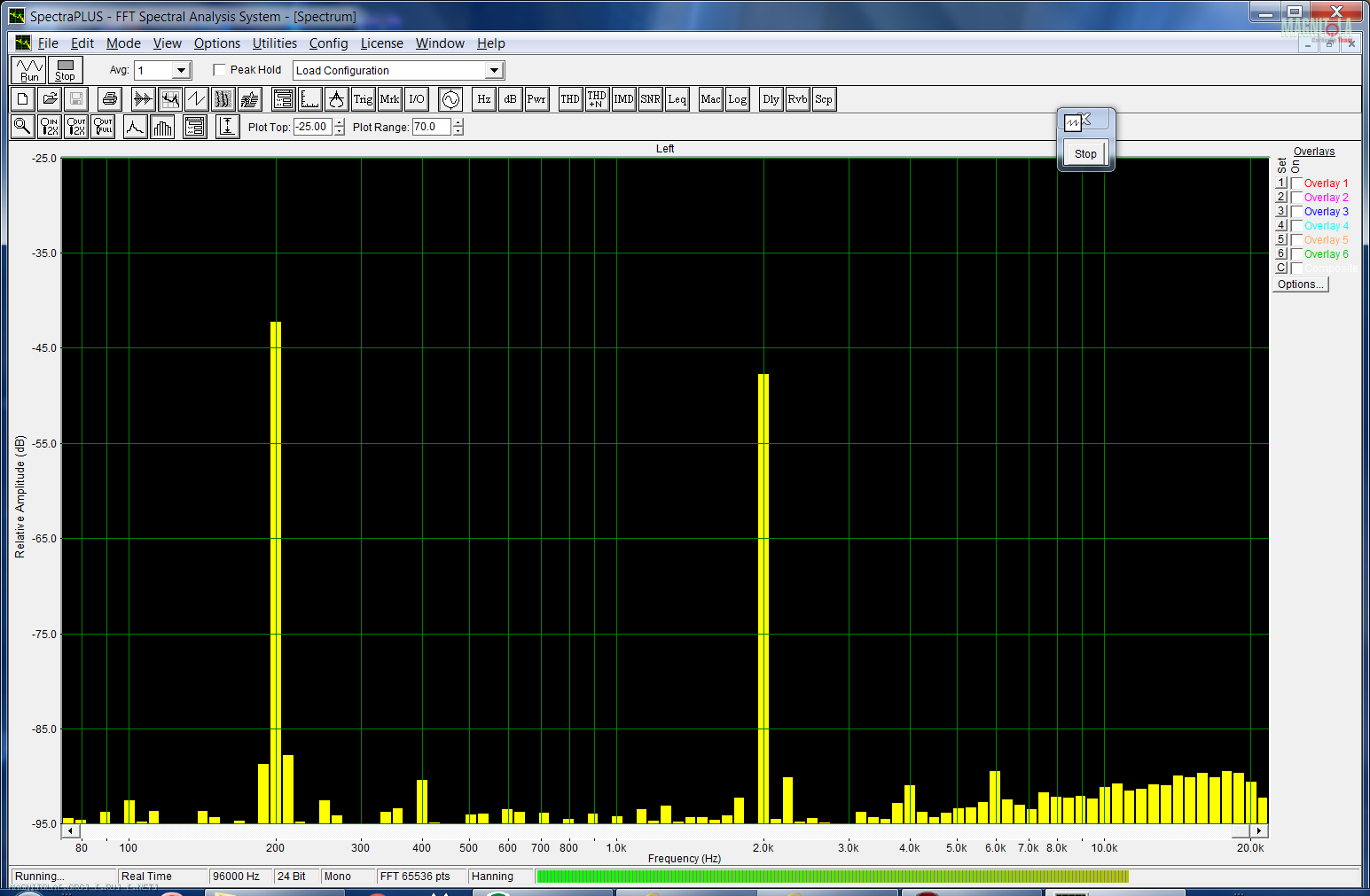The height and width of the screenshot is (896, 1370).
Task: Select the magnifier zoom tool
Action: click(x=23, y=127)
